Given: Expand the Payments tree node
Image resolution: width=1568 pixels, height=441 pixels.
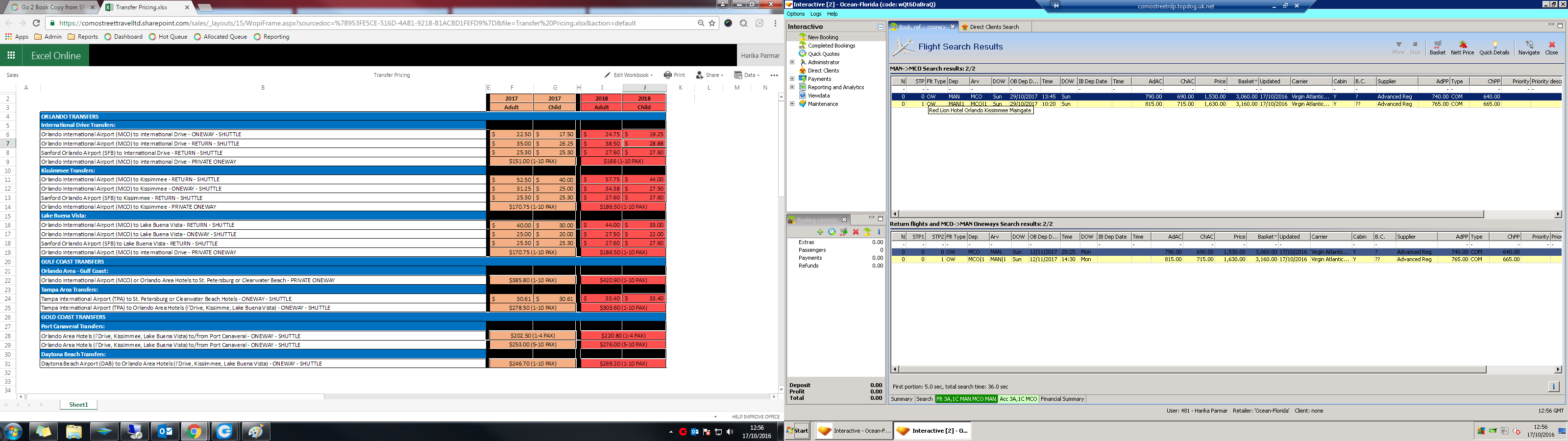Looking at the screenshot, I should (792, 78).
